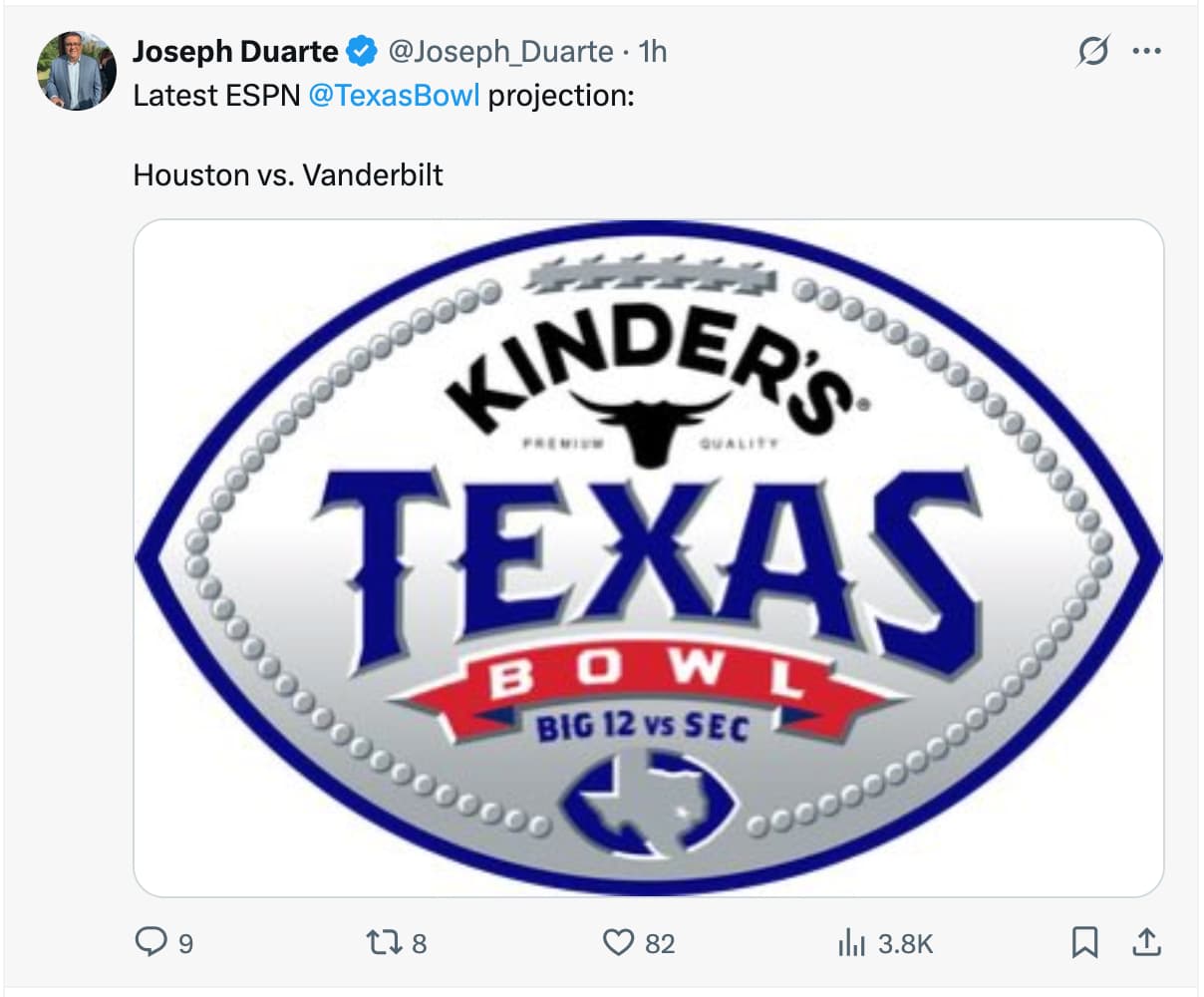Open the three-dot More options menu

[1147, 51]
